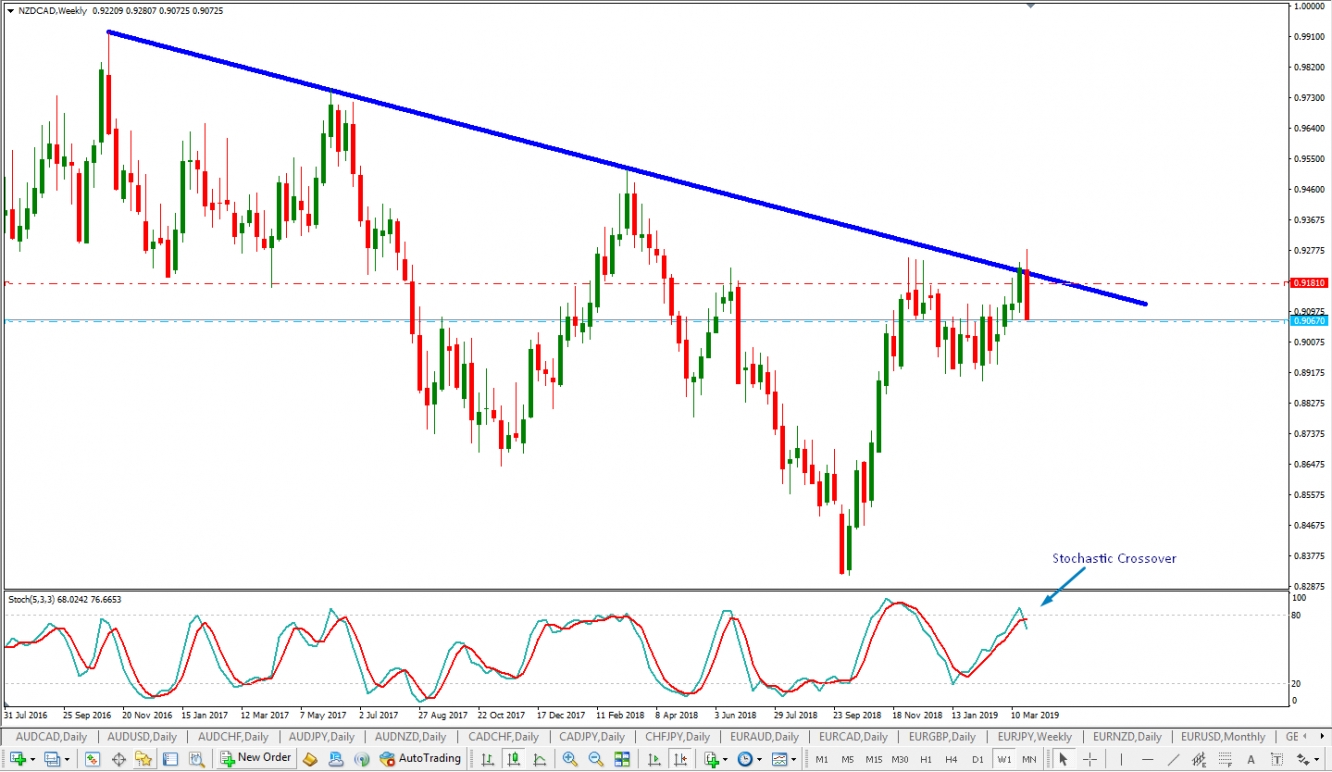Switch to the CADCHF,Daily chart tab
Screen dimensions: 1332x772
(503, 736)
